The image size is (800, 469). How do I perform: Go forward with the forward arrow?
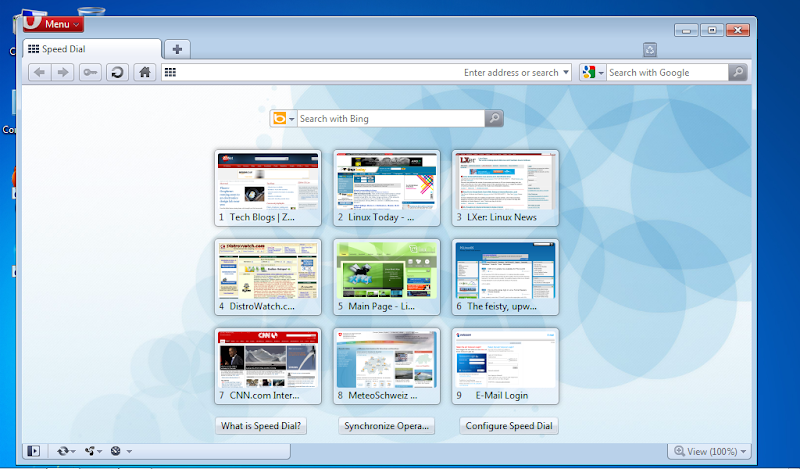(63, 72)
